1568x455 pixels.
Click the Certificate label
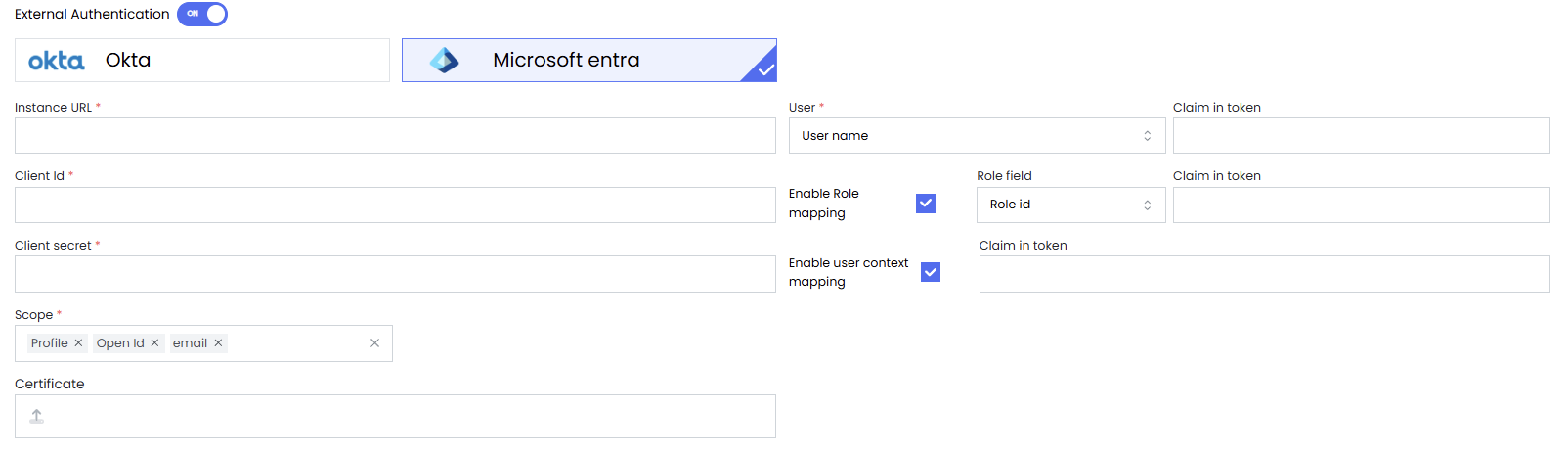[49, 384]
